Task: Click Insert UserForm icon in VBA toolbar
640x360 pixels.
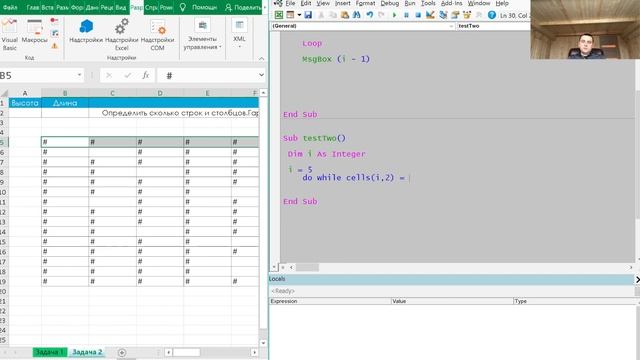Action: 290,15
